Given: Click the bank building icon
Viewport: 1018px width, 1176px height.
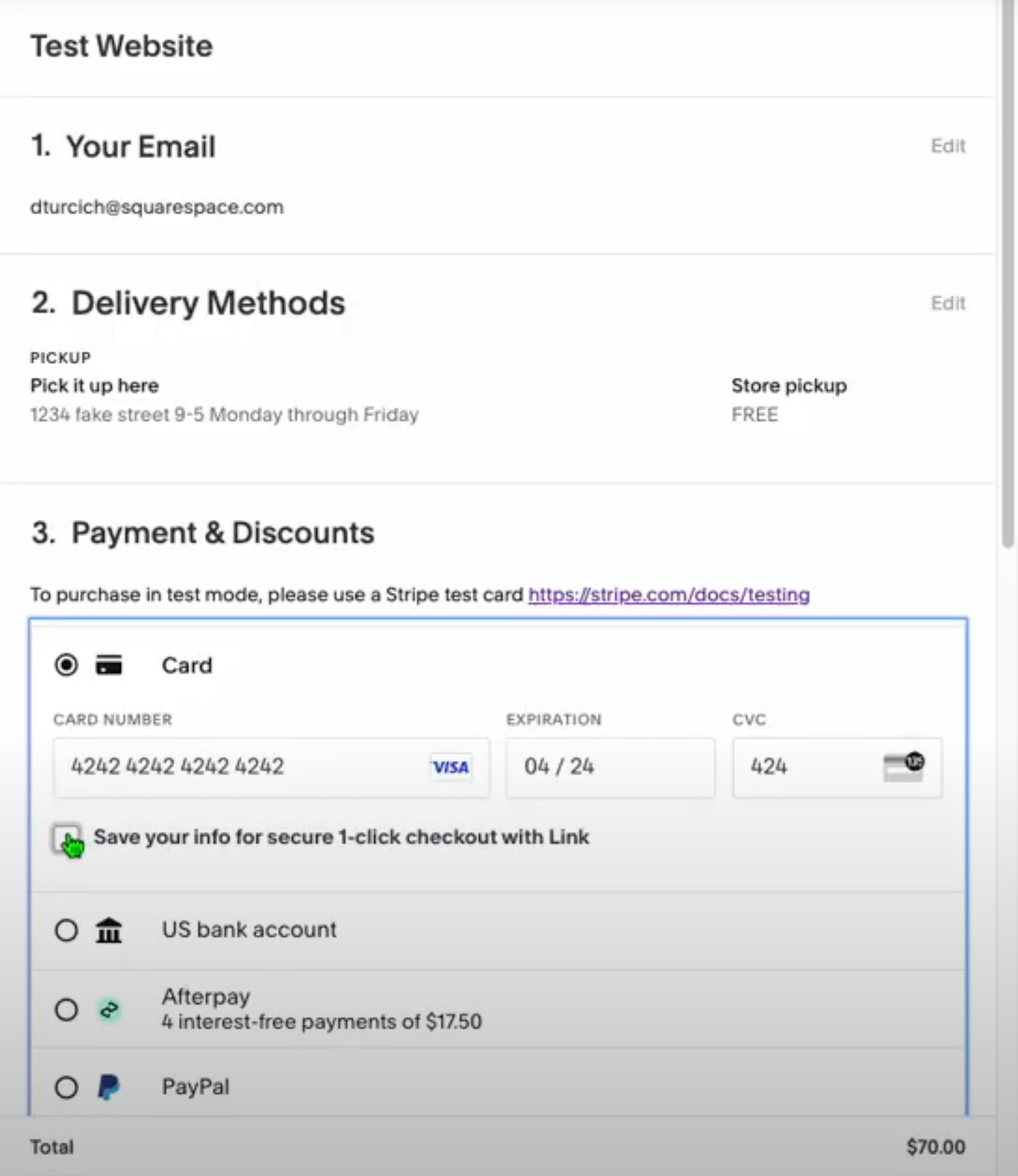Looking at the screenshot, I should (x=109, y=930).
